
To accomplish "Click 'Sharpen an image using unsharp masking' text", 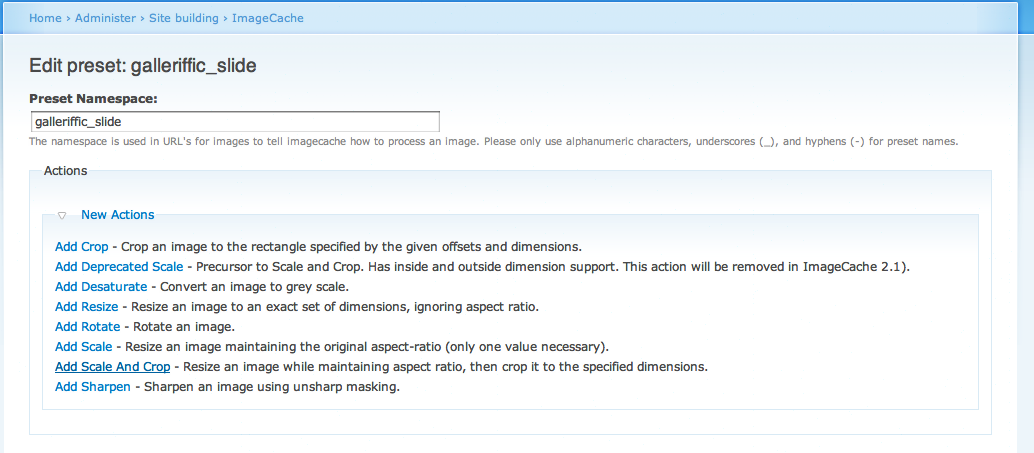I will pyautogui.click(x=272, y=386).
